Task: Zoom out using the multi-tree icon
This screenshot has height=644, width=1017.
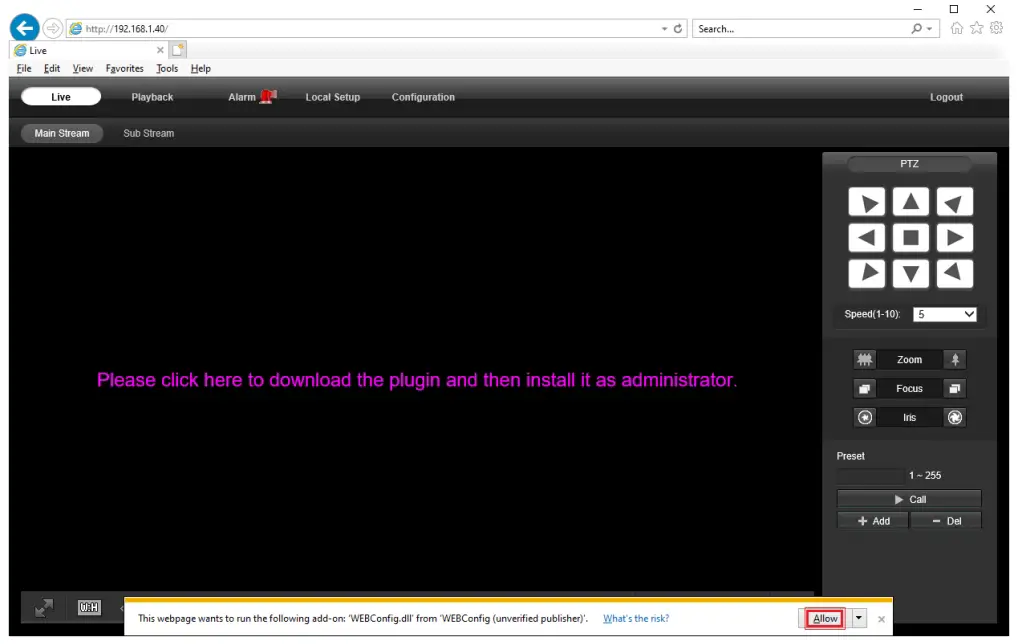Action: click(865, 359)
